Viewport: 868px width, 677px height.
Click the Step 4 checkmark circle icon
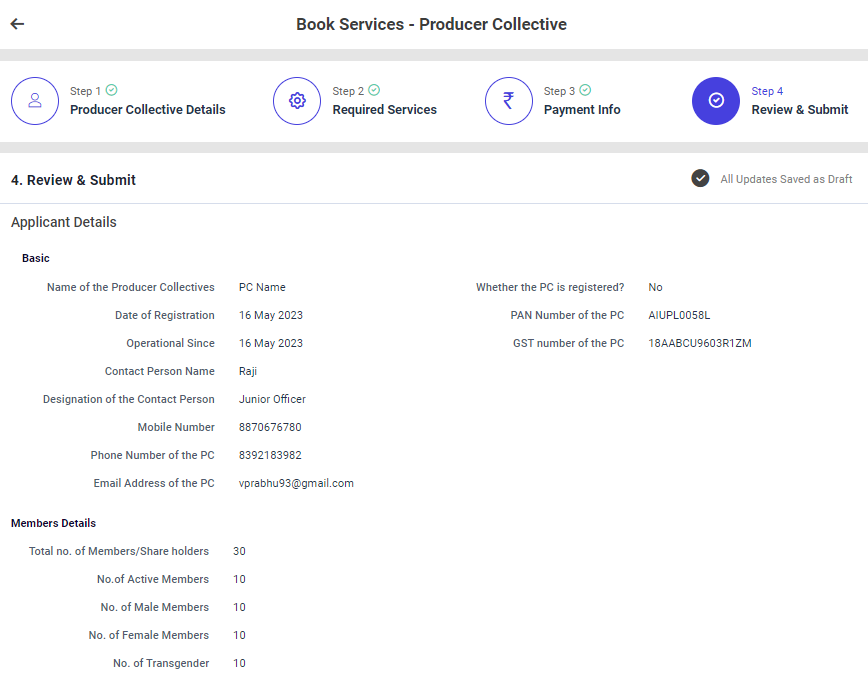pos(716,101)
